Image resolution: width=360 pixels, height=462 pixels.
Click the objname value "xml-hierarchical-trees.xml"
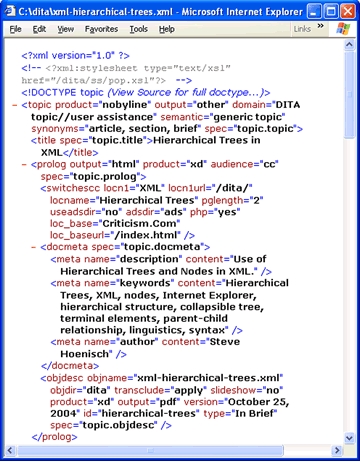tap(208, 378)
